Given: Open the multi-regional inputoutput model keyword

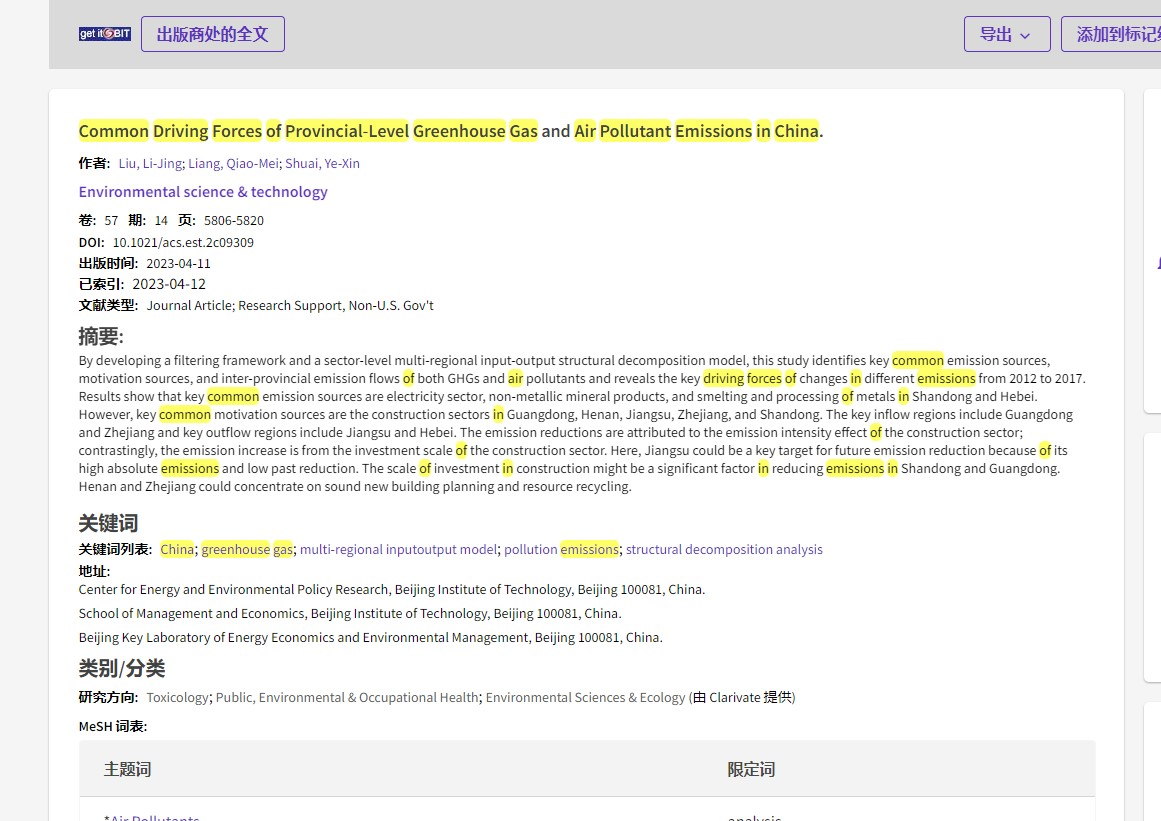Looking at the screenshot, I should click(398, 549).
